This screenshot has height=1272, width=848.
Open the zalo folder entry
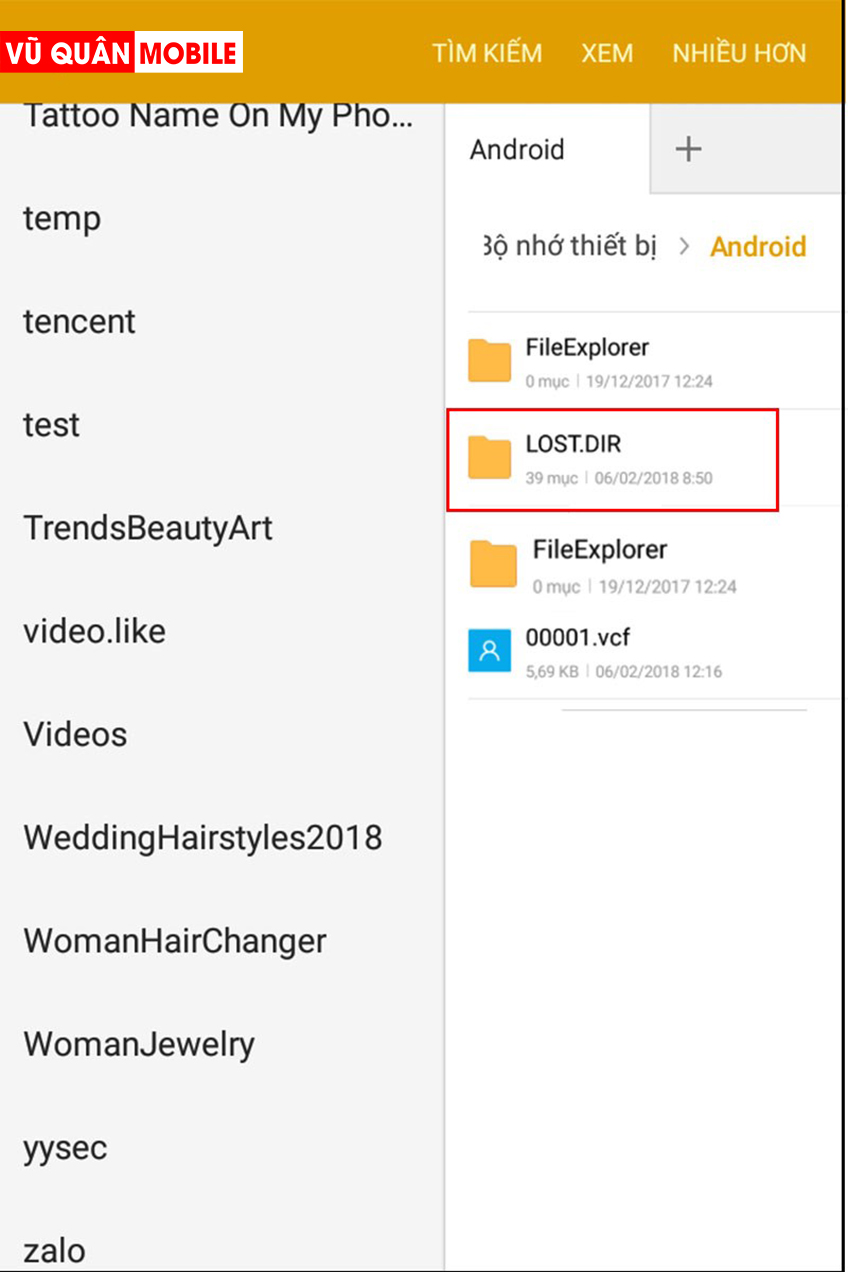(54, 1251)
